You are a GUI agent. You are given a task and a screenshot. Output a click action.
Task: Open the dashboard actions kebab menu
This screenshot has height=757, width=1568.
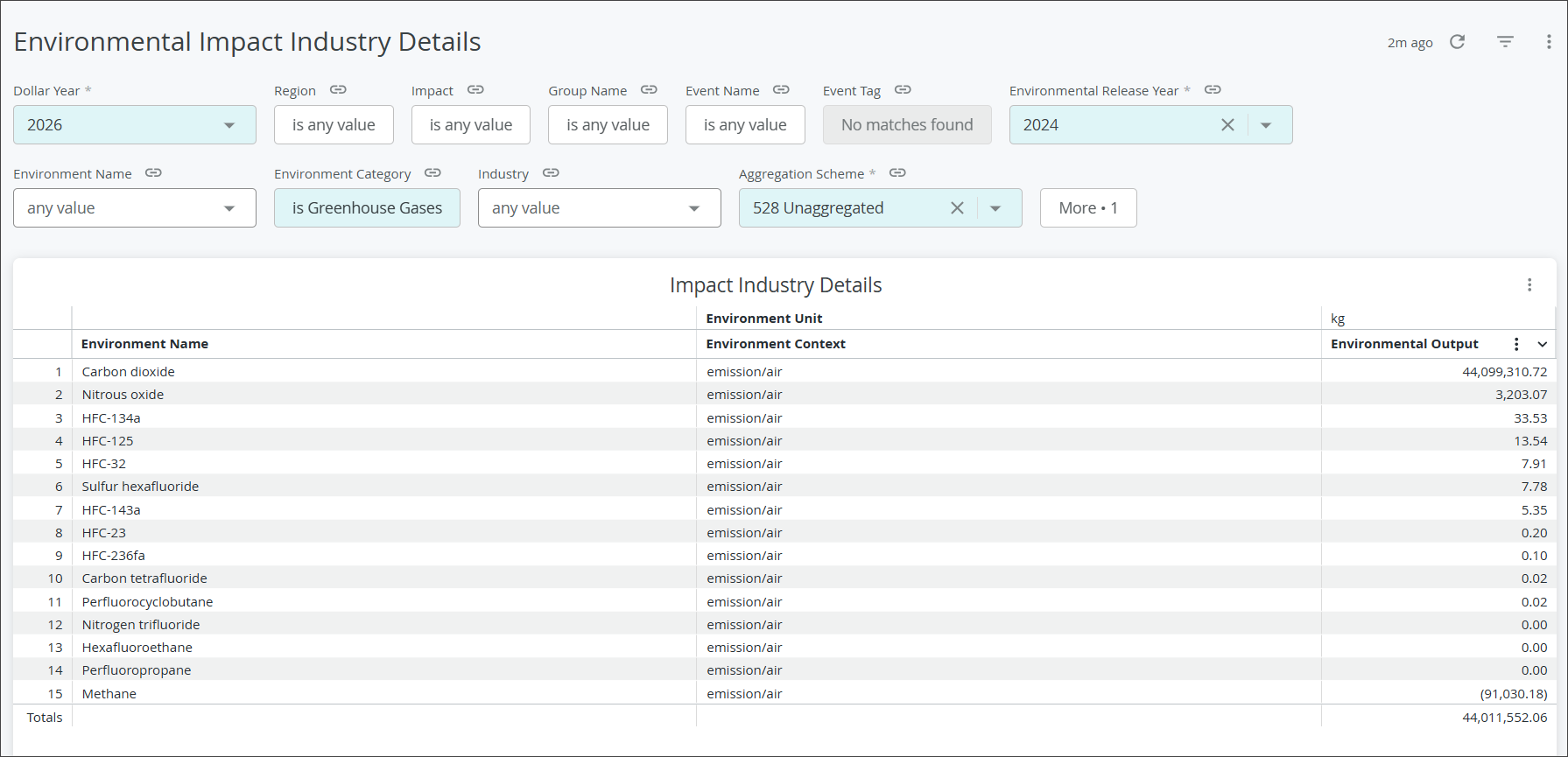coord(1549,42)
